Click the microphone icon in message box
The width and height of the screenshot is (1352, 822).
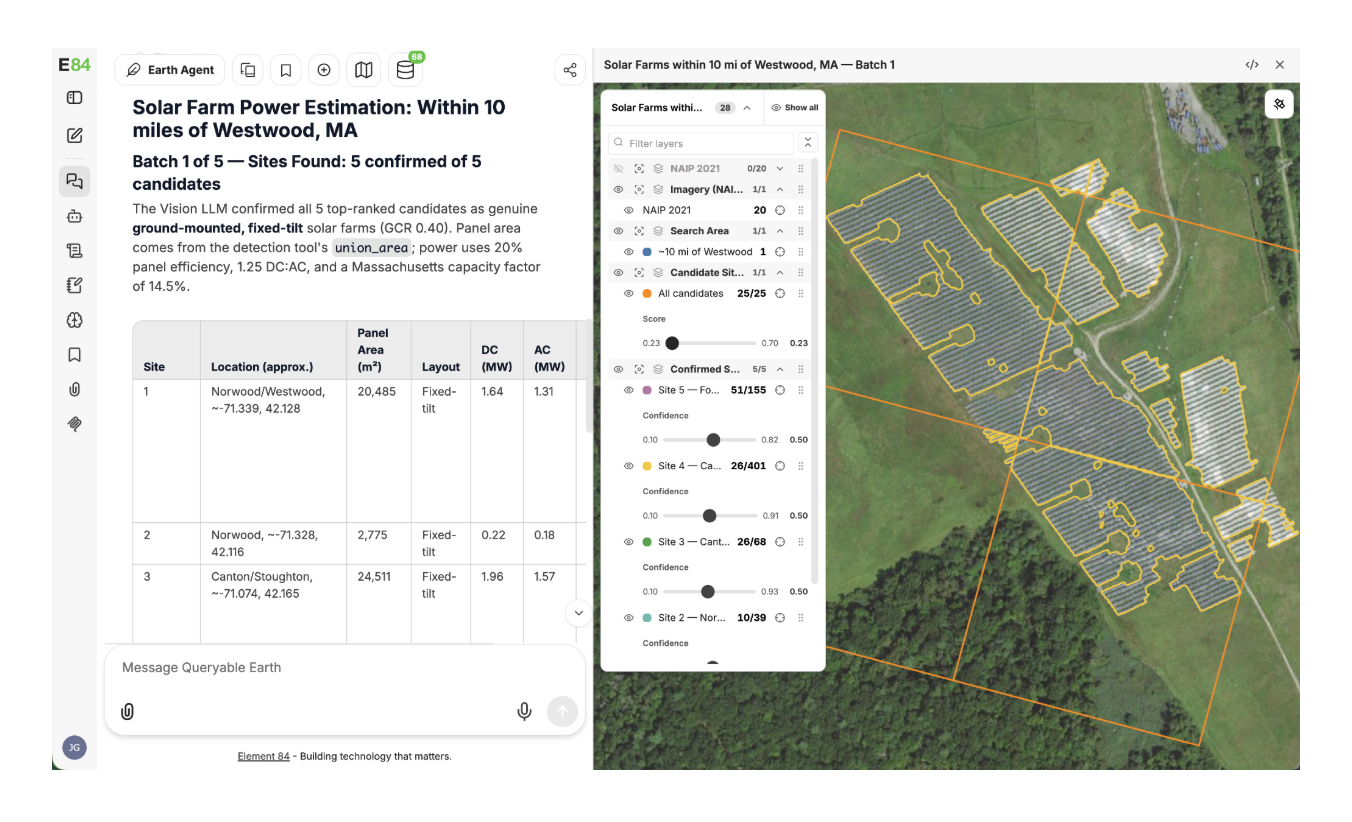tap(524, 711)
